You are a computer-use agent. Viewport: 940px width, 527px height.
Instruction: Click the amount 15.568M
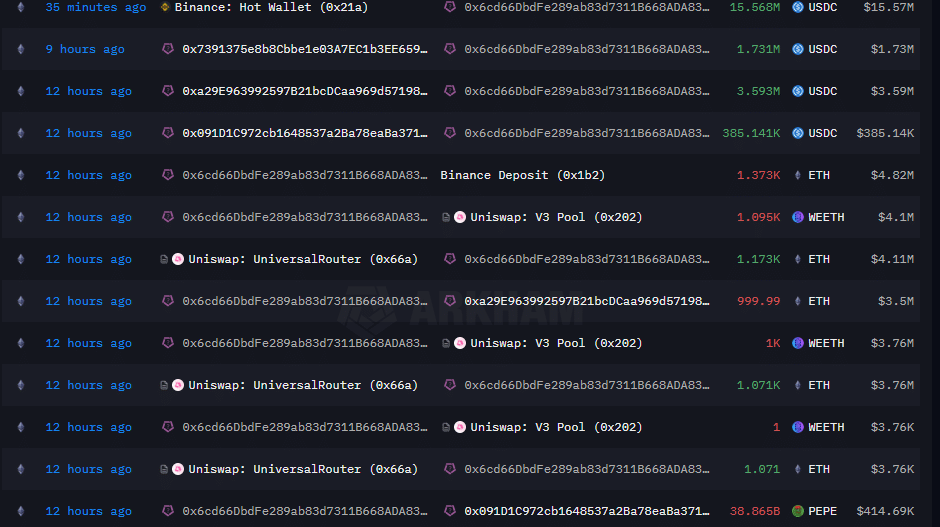(x=755, y=7)
